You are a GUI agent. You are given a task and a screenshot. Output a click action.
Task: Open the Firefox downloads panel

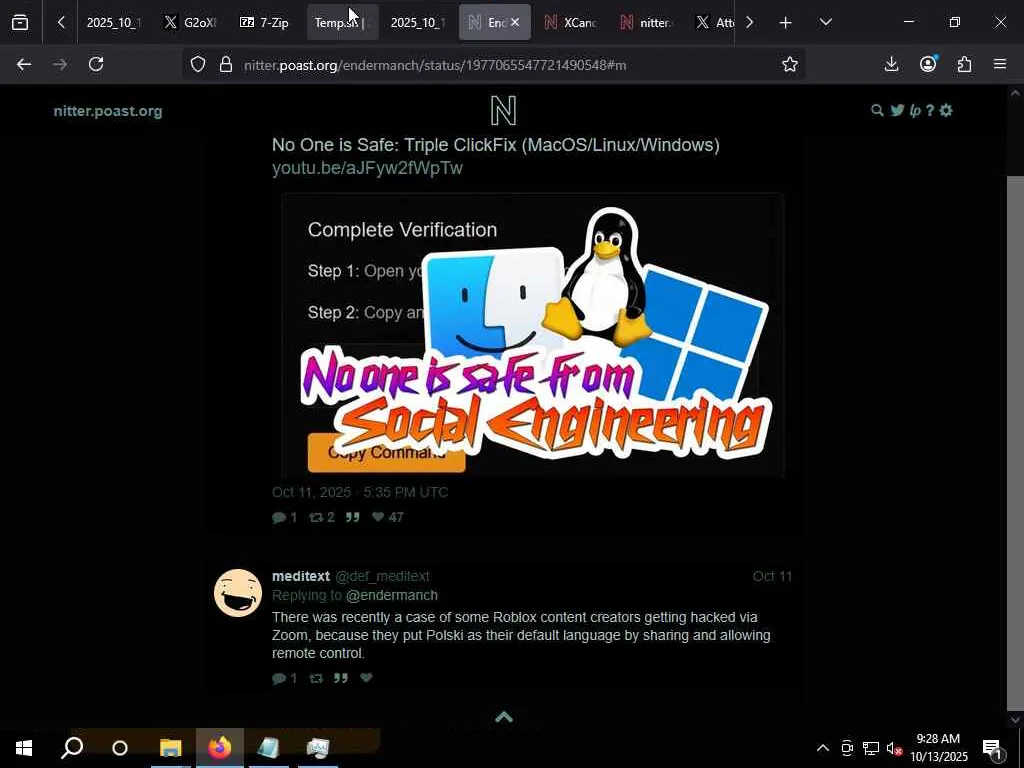[x=891, y=64]
